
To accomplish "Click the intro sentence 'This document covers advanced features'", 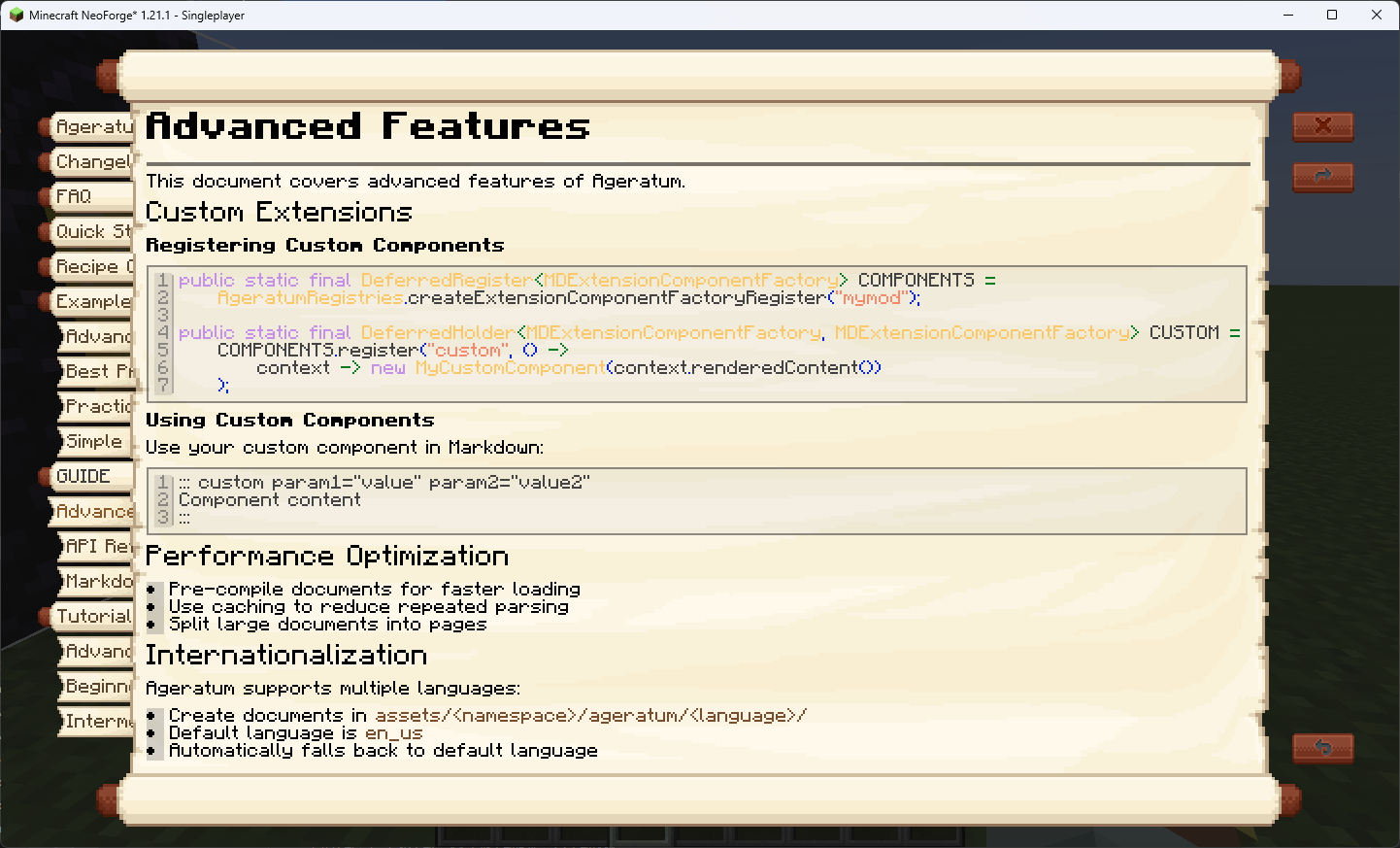I will [x=416, y=182].
